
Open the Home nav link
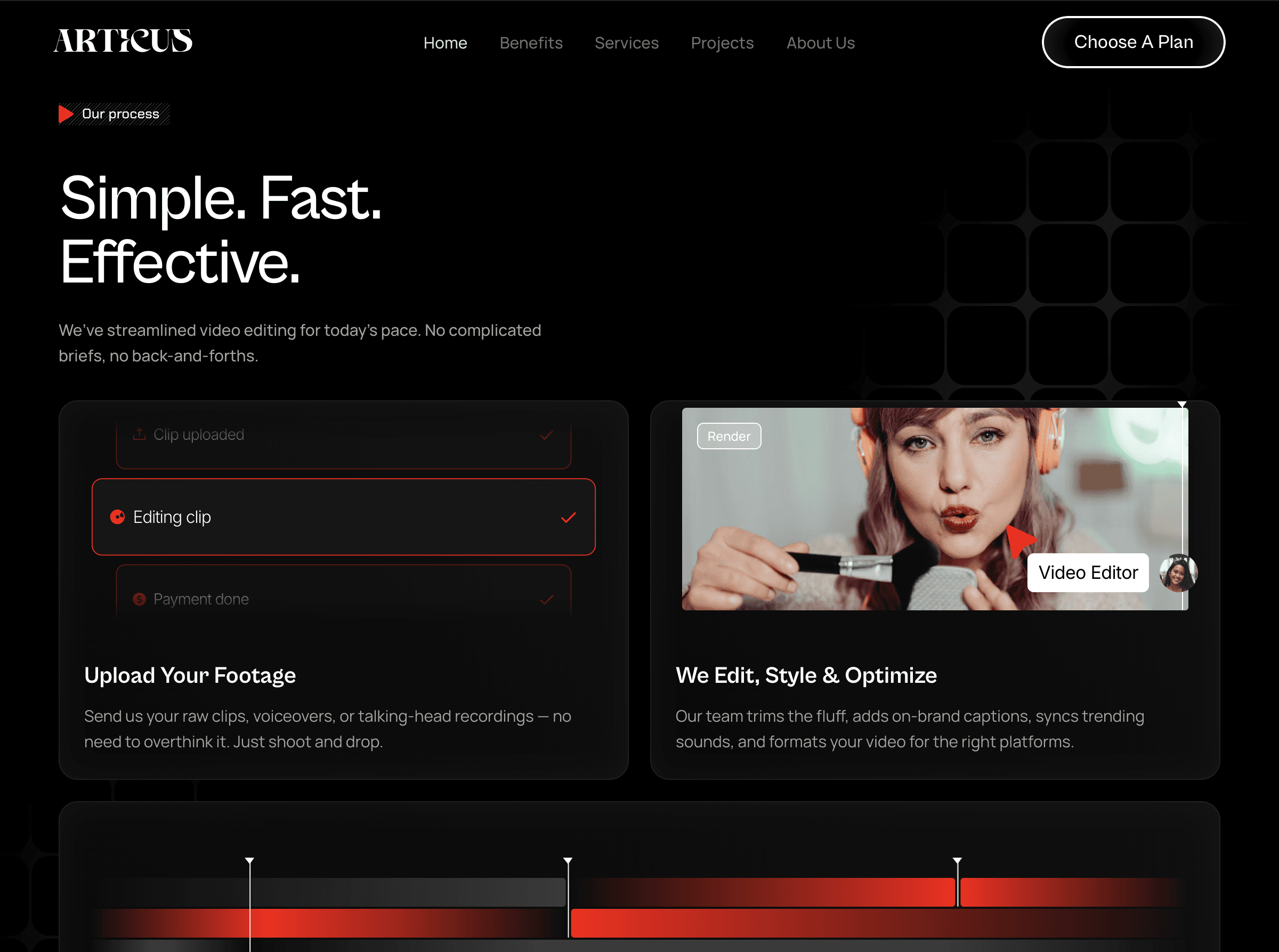[445, 43]
